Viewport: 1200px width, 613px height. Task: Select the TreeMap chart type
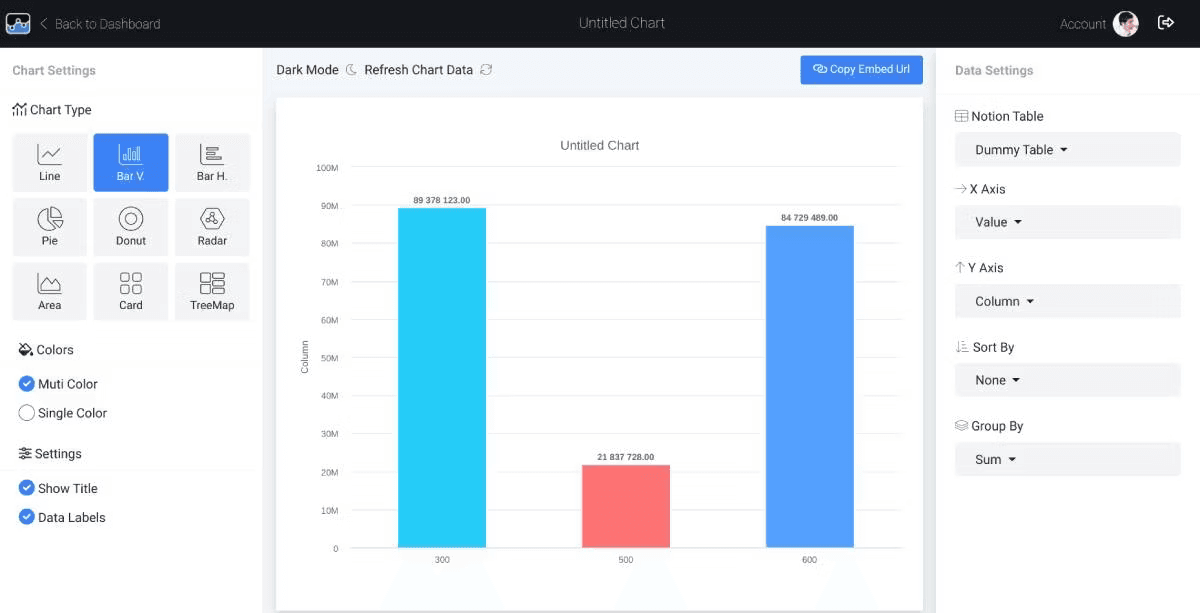212,290
